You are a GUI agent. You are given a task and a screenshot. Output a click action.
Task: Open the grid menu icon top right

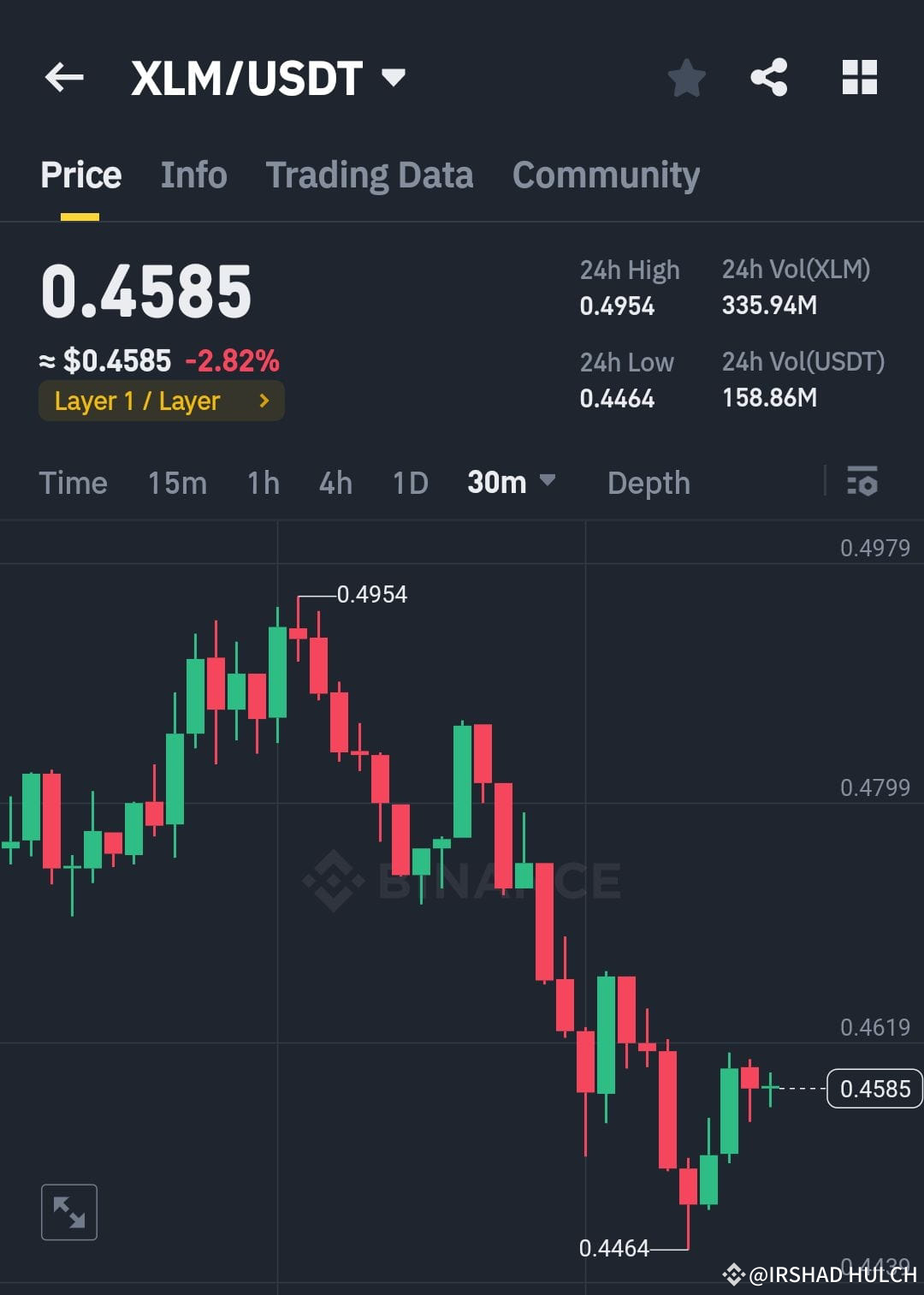click(x=859, y=77)
